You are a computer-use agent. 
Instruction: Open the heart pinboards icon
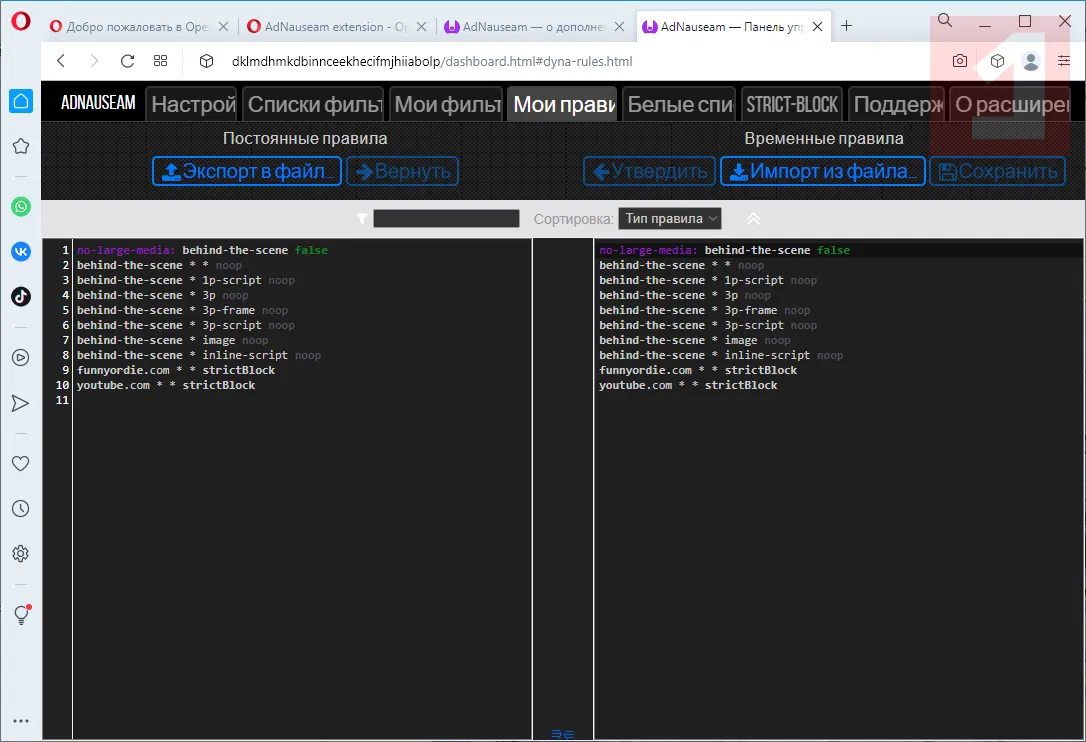pyautogui.click(x=21, y=463)
